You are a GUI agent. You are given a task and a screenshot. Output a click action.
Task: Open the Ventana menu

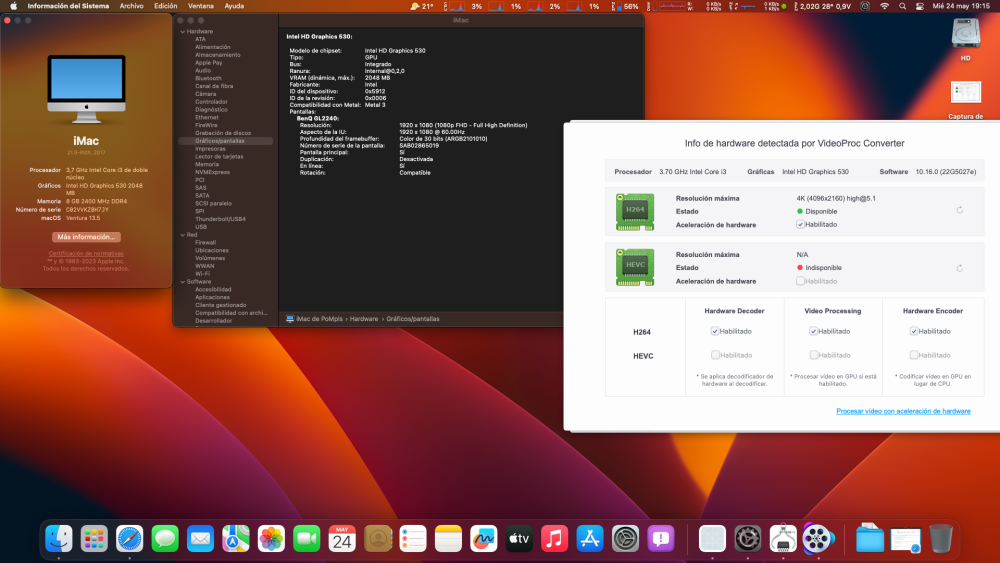(200, 6)
